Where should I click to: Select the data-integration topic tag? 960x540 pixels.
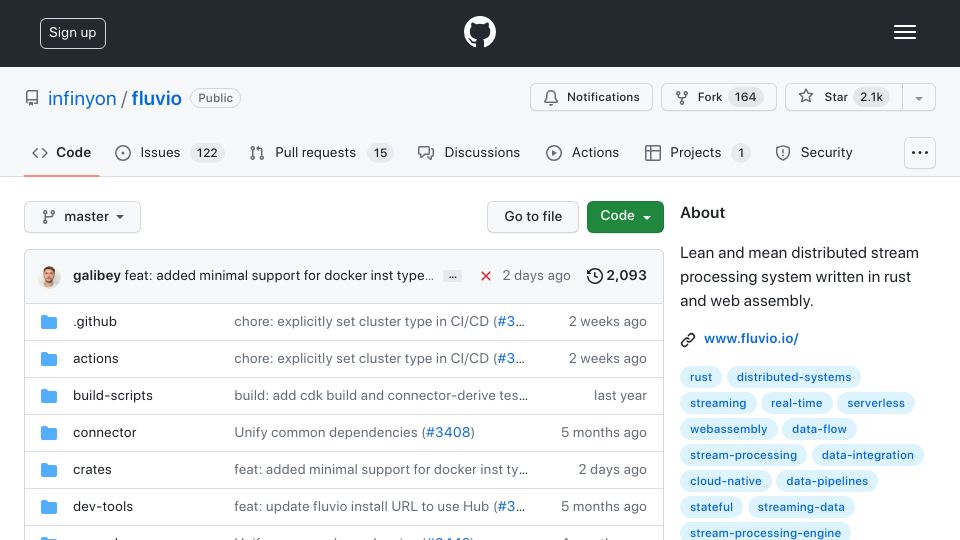coord(868,456)
